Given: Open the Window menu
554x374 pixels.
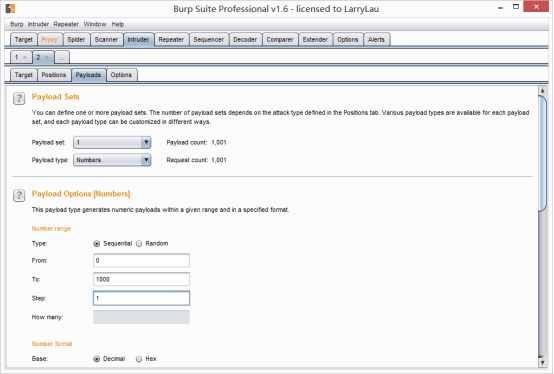Looking at the screenshot, I should click(x=95, y=24).
